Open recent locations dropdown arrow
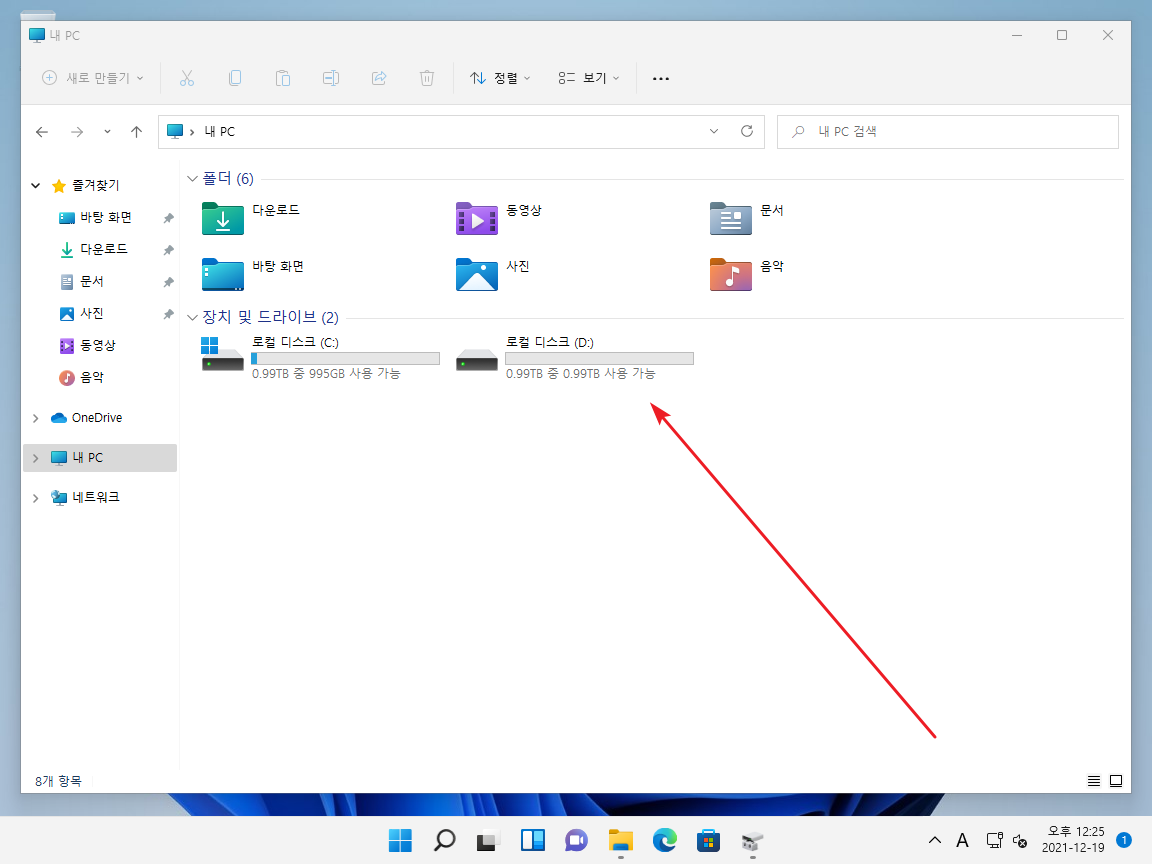Viewport: 1152px width, 864px height. point(107,132)
